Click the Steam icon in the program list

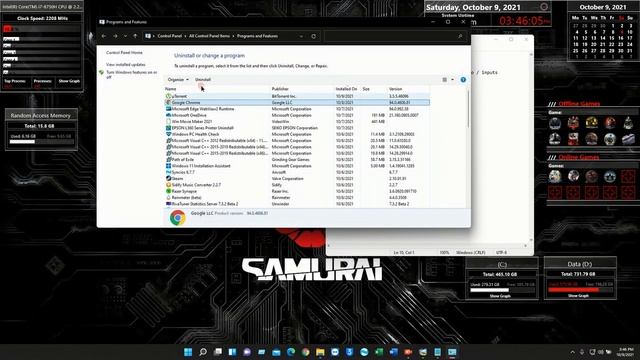[x=168, y=178]
